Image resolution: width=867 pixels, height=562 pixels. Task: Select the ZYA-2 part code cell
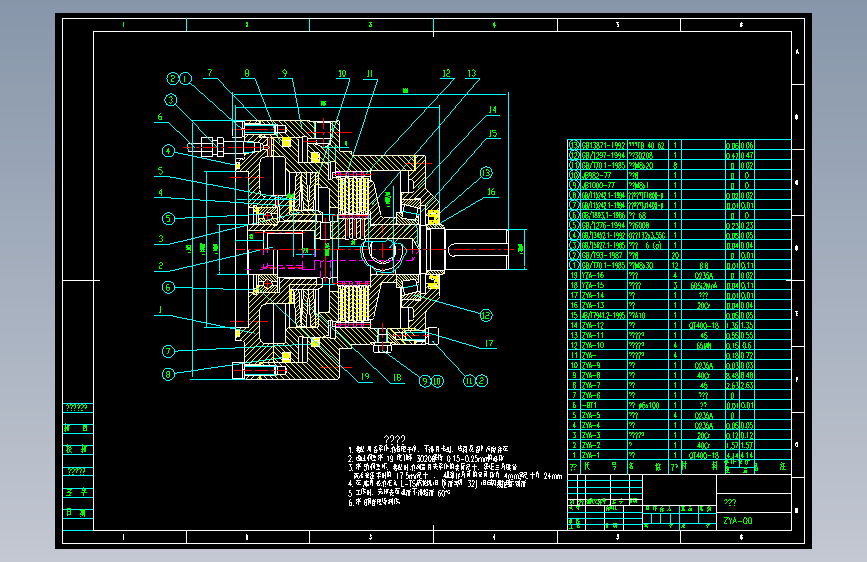(591, 445)
